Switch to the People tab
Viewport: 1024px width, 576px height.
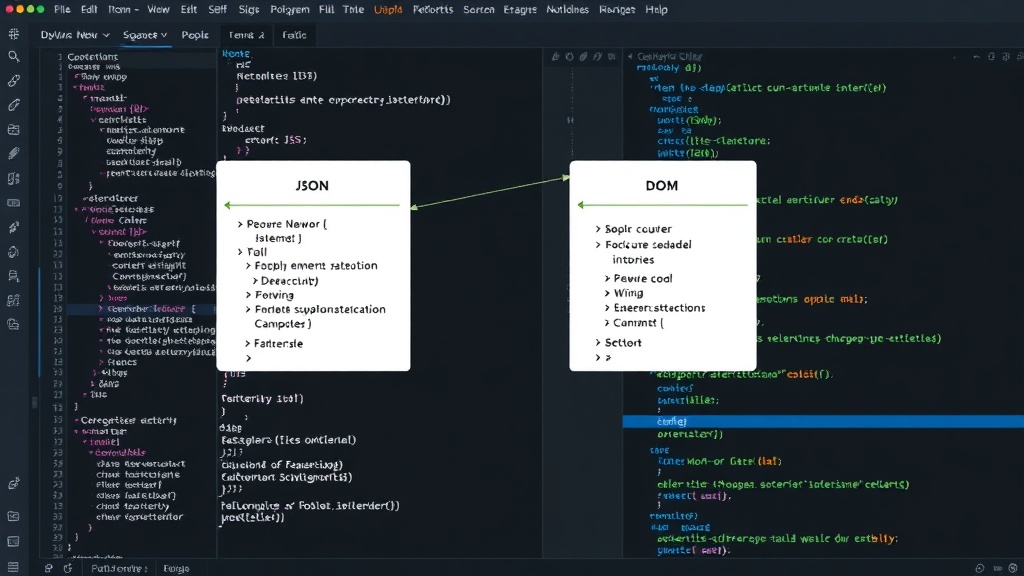click(x=195, y=35)
